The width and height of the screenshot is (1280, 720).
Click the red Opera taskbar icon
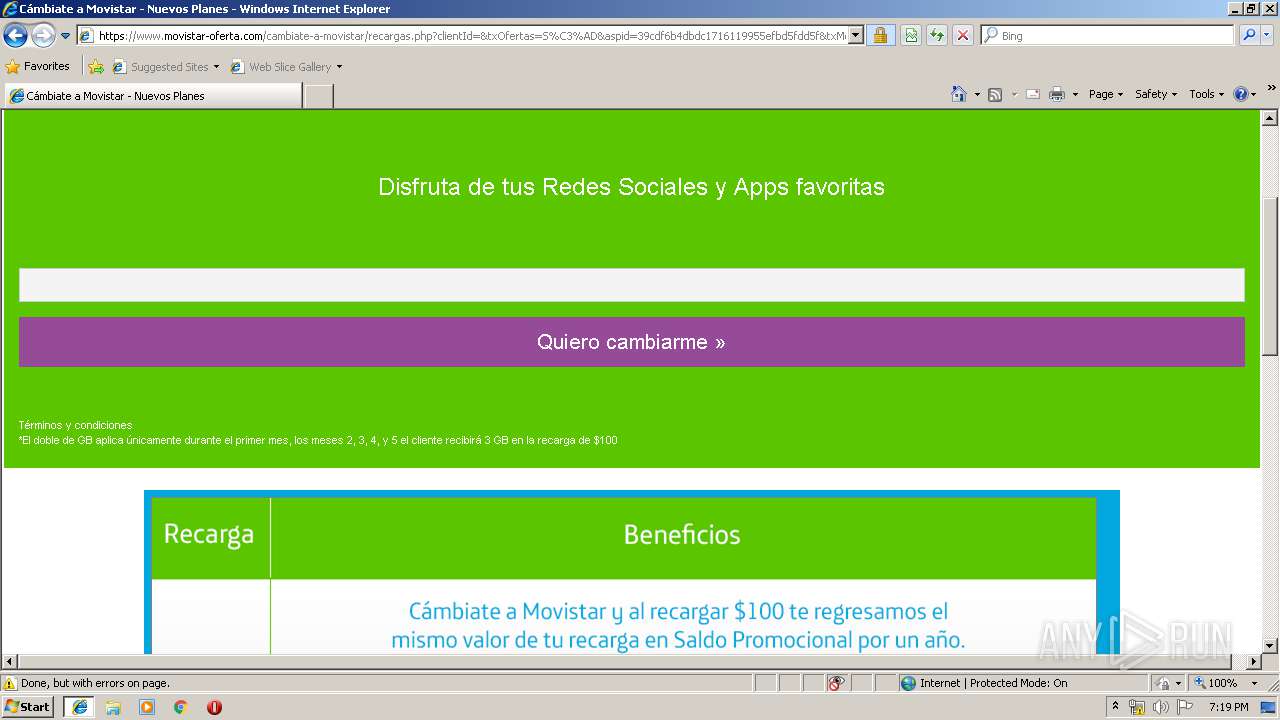(x=214, y=707)
